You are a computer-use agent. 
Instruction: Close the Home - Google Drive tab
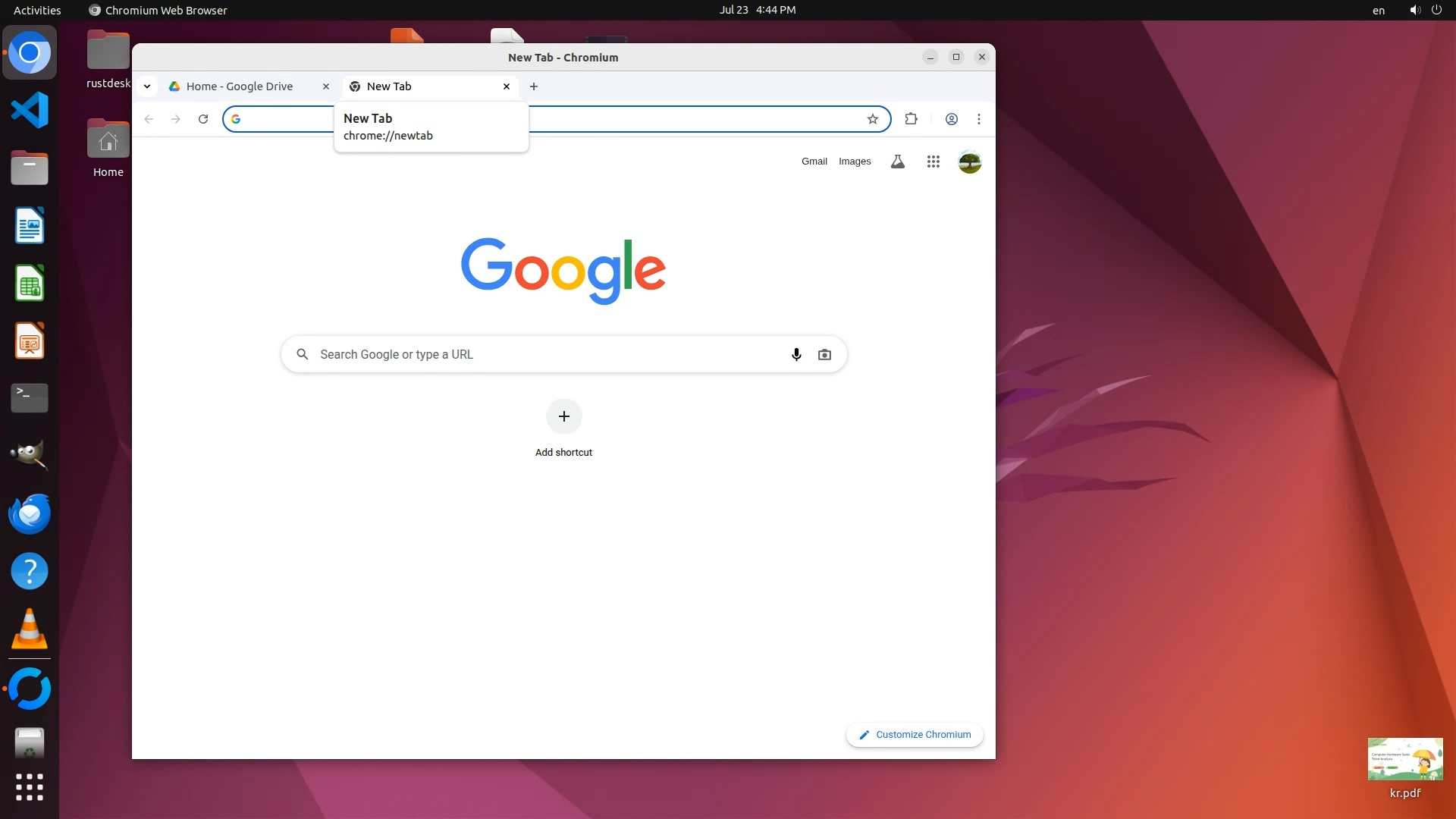coord(326,86)
